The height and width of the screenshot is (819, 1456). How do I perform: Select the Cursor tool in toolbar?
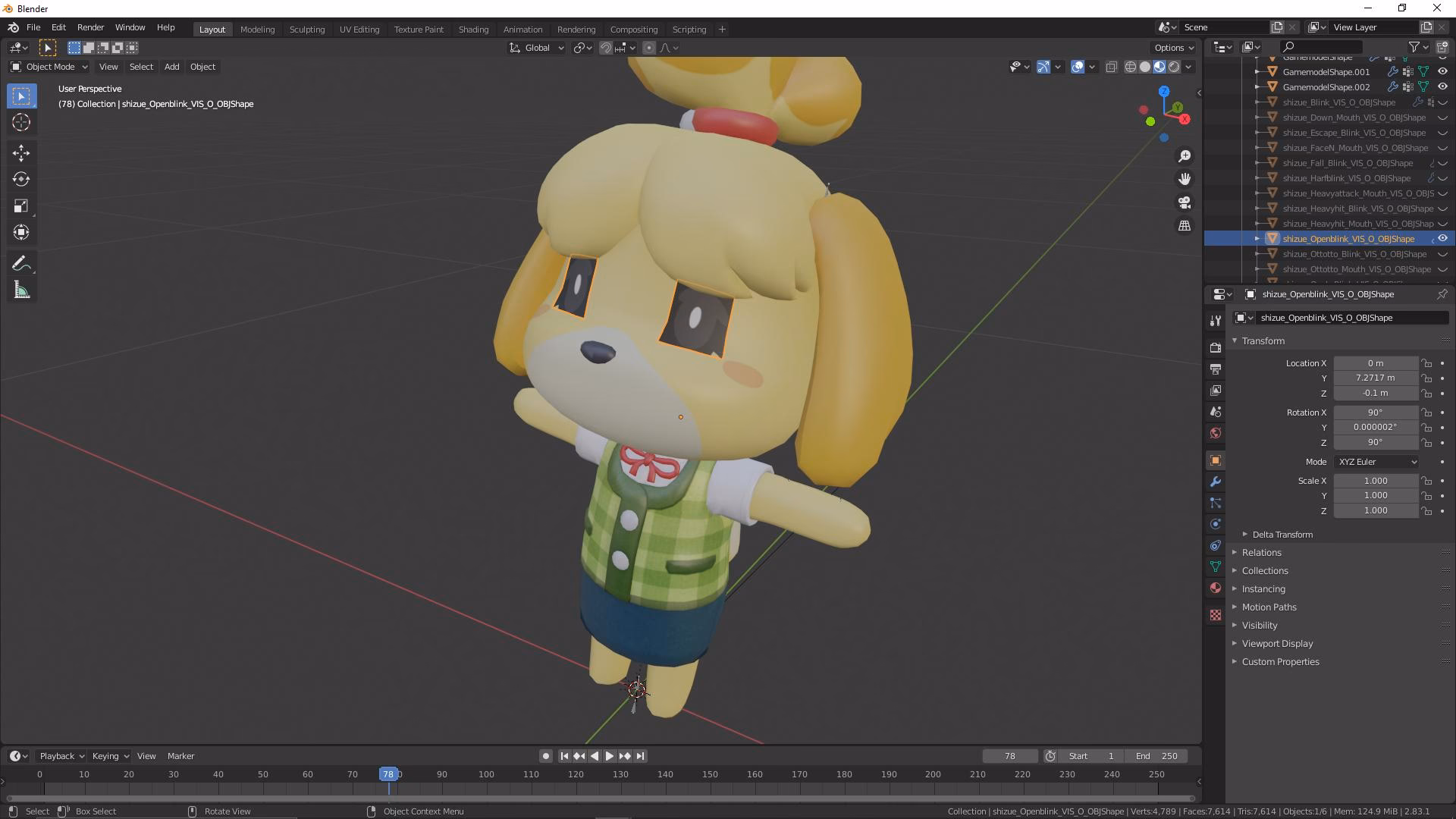(x=21, y=122)
